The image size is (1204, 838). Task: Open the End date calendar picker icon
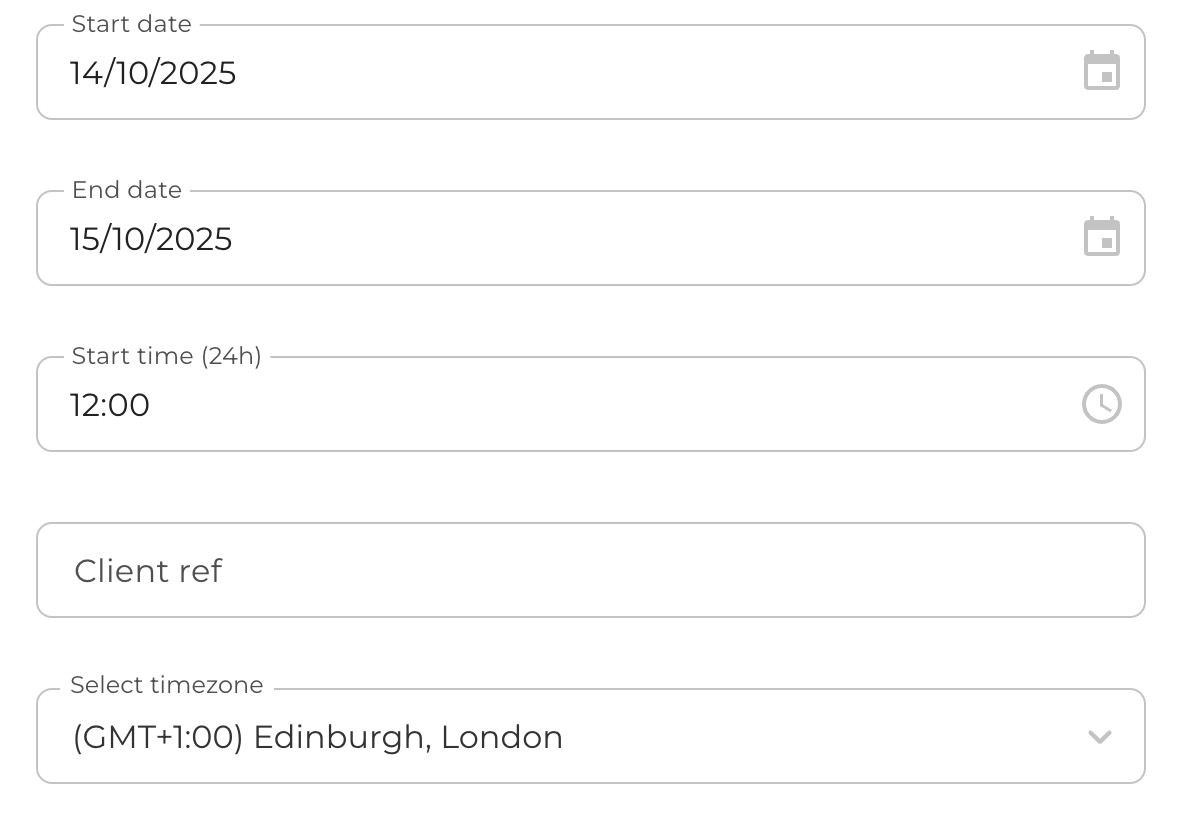click(x=1101, y=238)
